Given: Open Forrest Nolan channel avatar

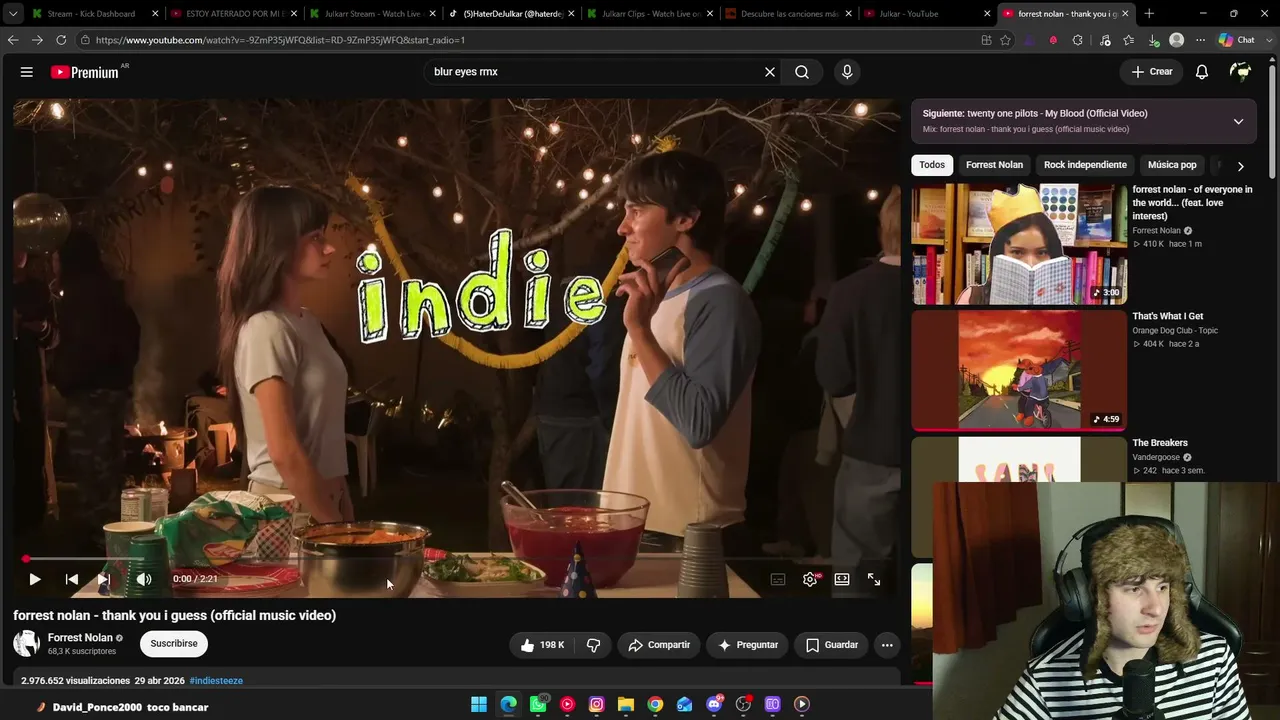Looking at the screenshot, I should point(27,643).
